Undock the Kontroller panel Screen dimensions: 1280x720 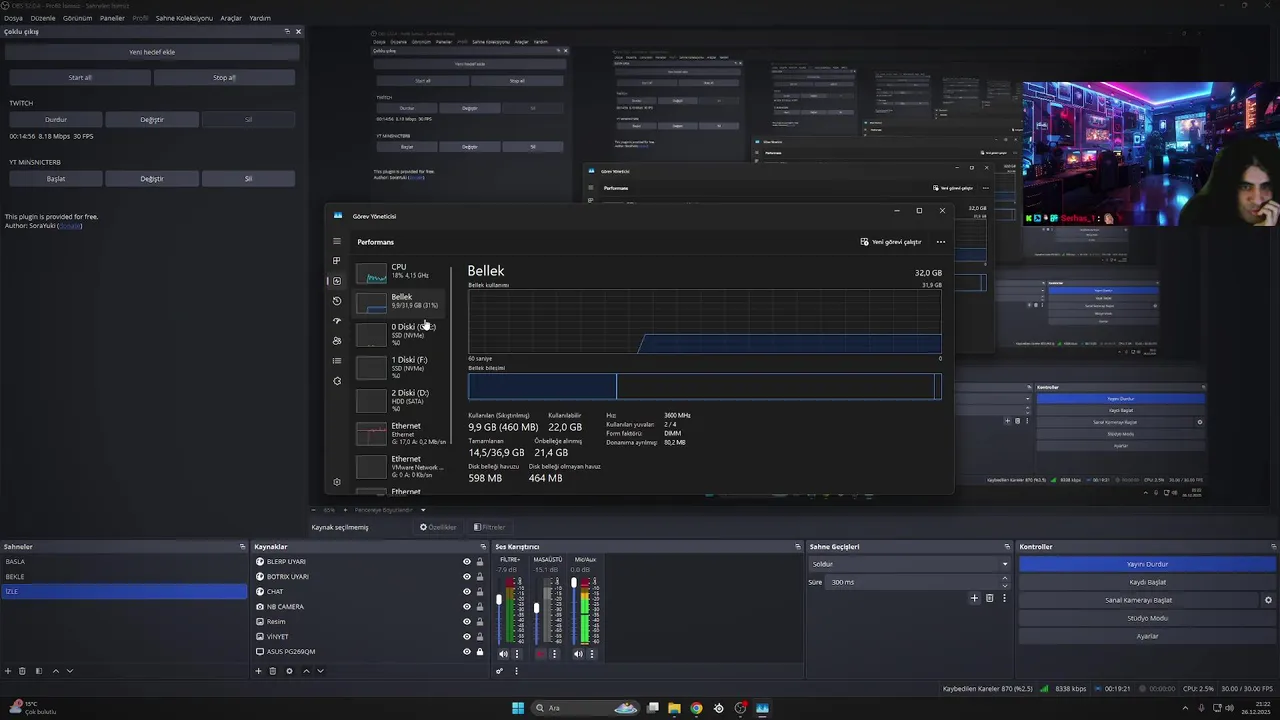1273,547
